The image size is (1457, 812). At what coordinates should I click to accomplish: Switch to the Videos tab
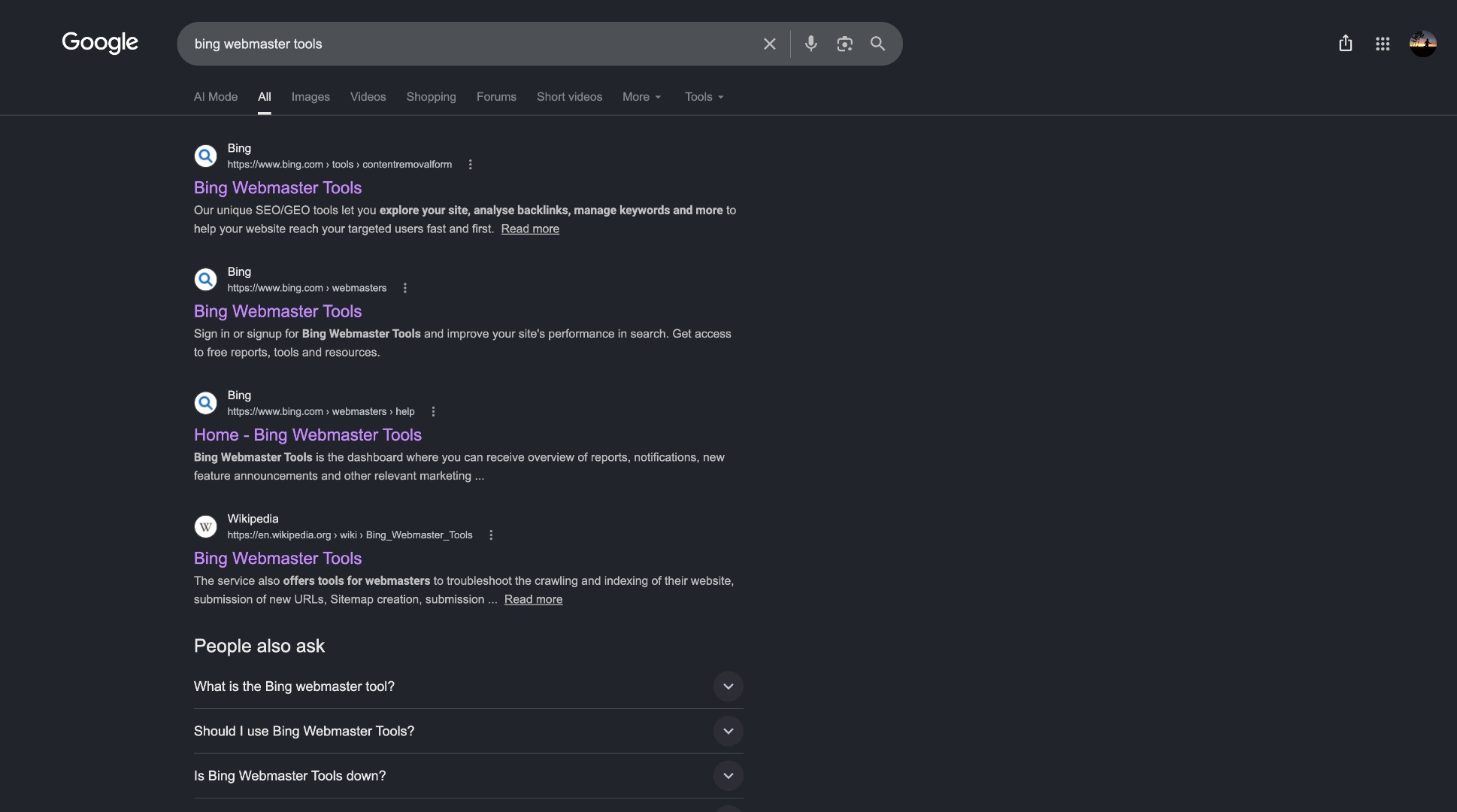368,97
